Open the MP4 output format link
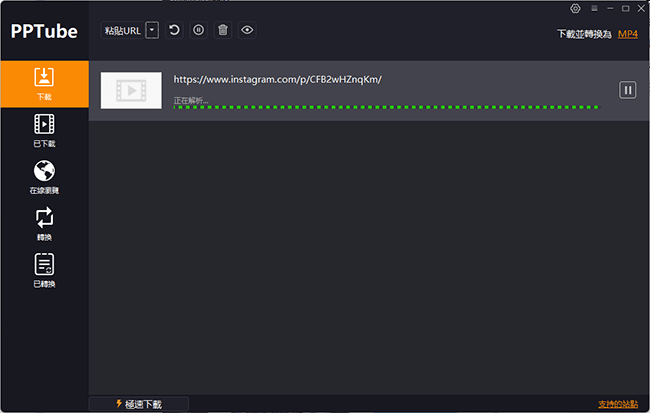The width and height of the screenshot is (650, 413). (x=627, y=34)
